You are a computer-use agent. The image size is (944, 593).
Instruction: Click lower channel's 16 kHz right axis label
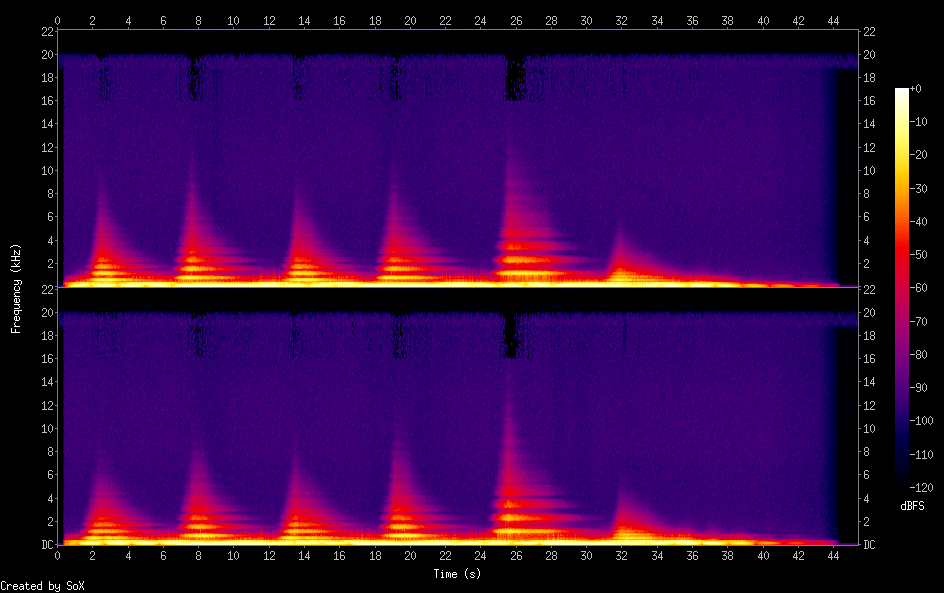tap(871, 359)
